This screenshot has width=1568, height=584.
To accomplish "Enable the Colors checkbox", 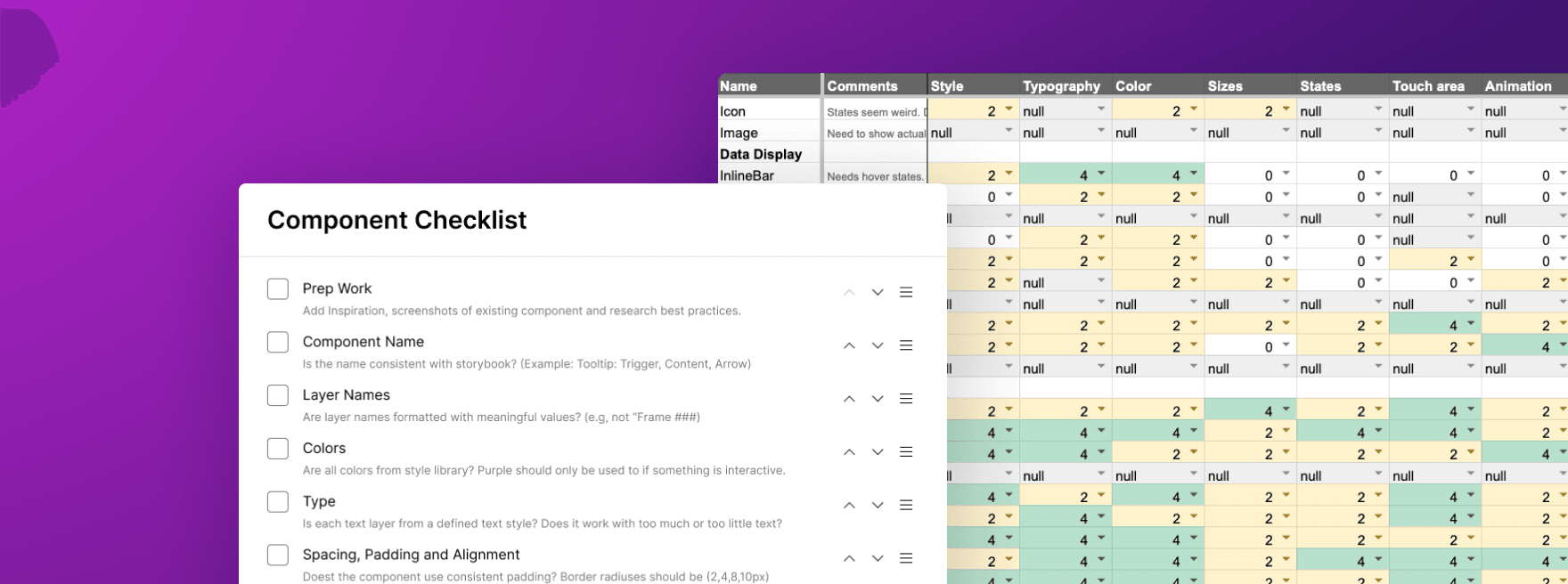I will (278, 449).
